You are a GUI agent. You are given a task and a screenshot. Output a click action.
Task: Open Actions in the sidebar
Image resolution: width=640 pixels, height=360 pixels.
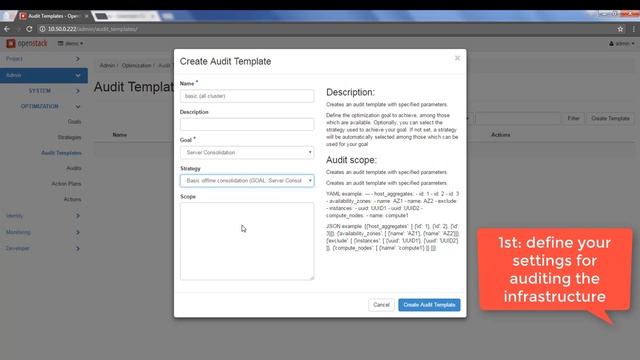72,199
